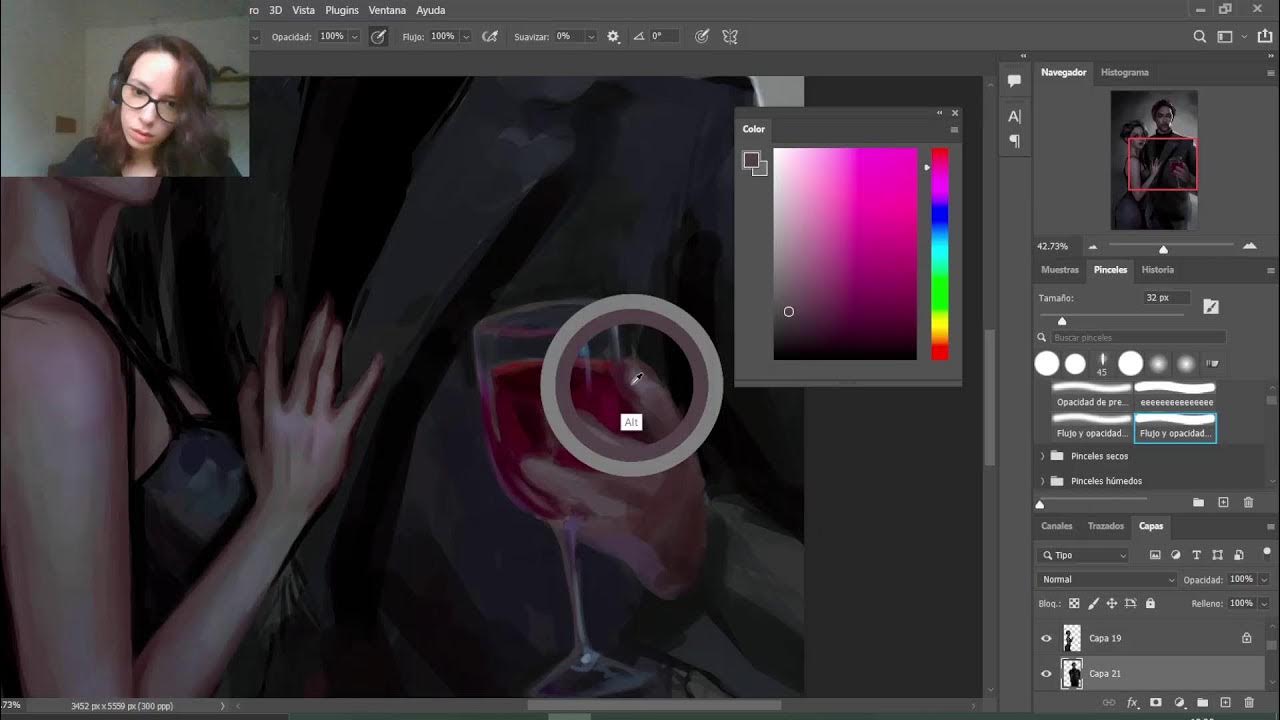1280x720 pixels.
Task: Create new adjustment layer half-circle icon
Action: click(1179, 703)
